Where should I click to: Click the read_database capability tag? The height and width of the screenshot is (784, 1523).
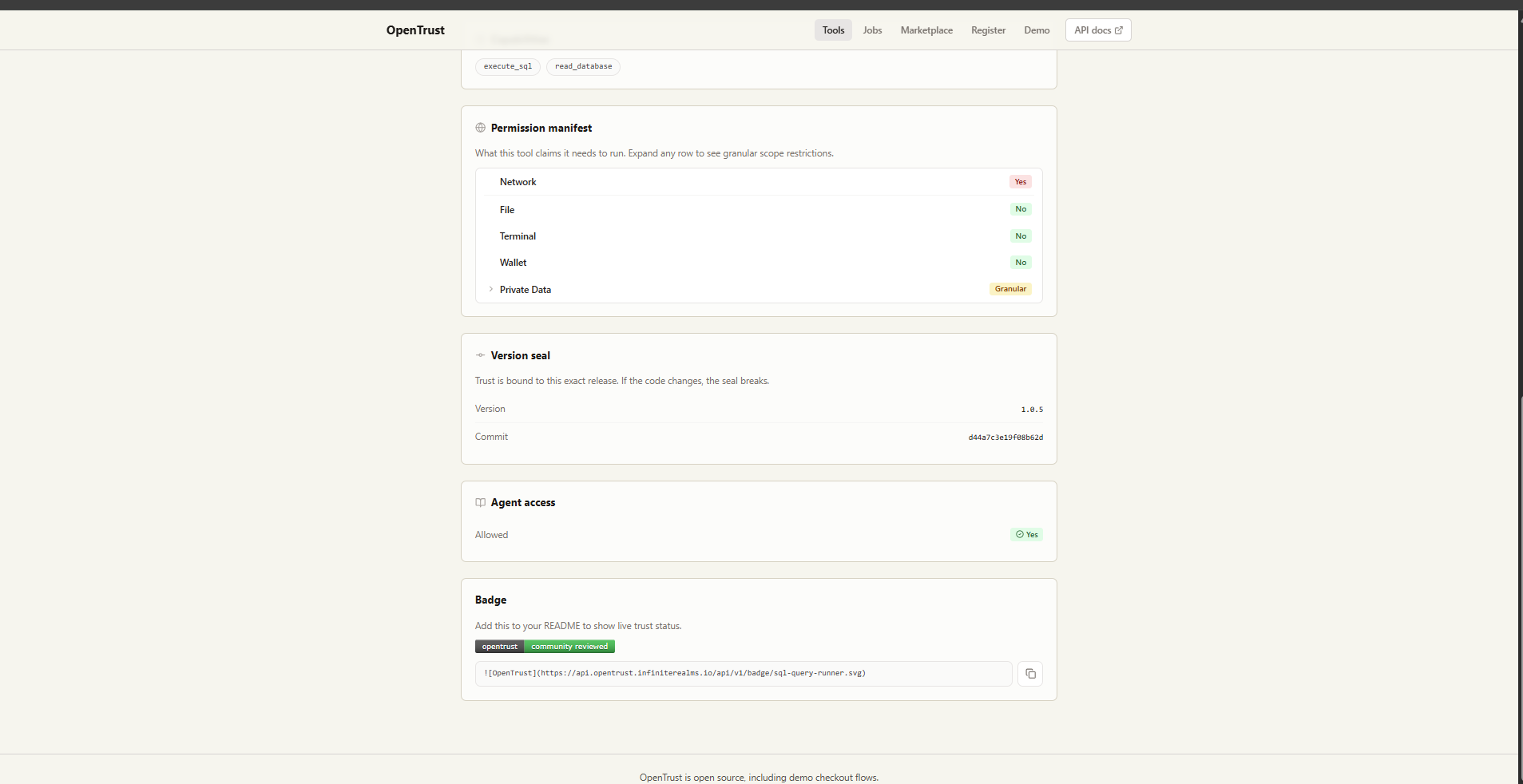click(x=583, y=66)
